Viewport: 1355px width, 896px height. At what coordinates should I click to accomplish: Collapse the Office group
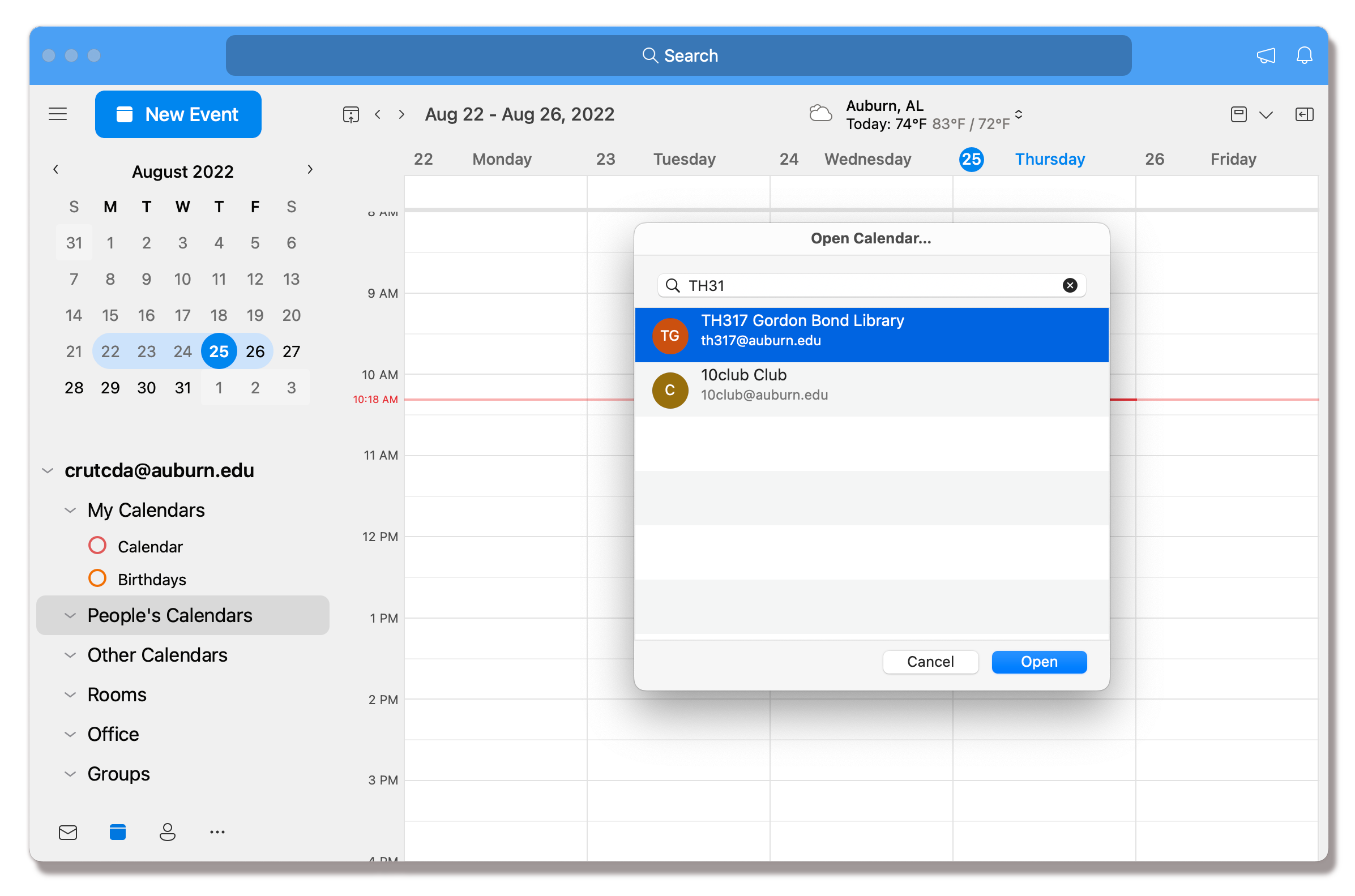click(x=70, y=734)
